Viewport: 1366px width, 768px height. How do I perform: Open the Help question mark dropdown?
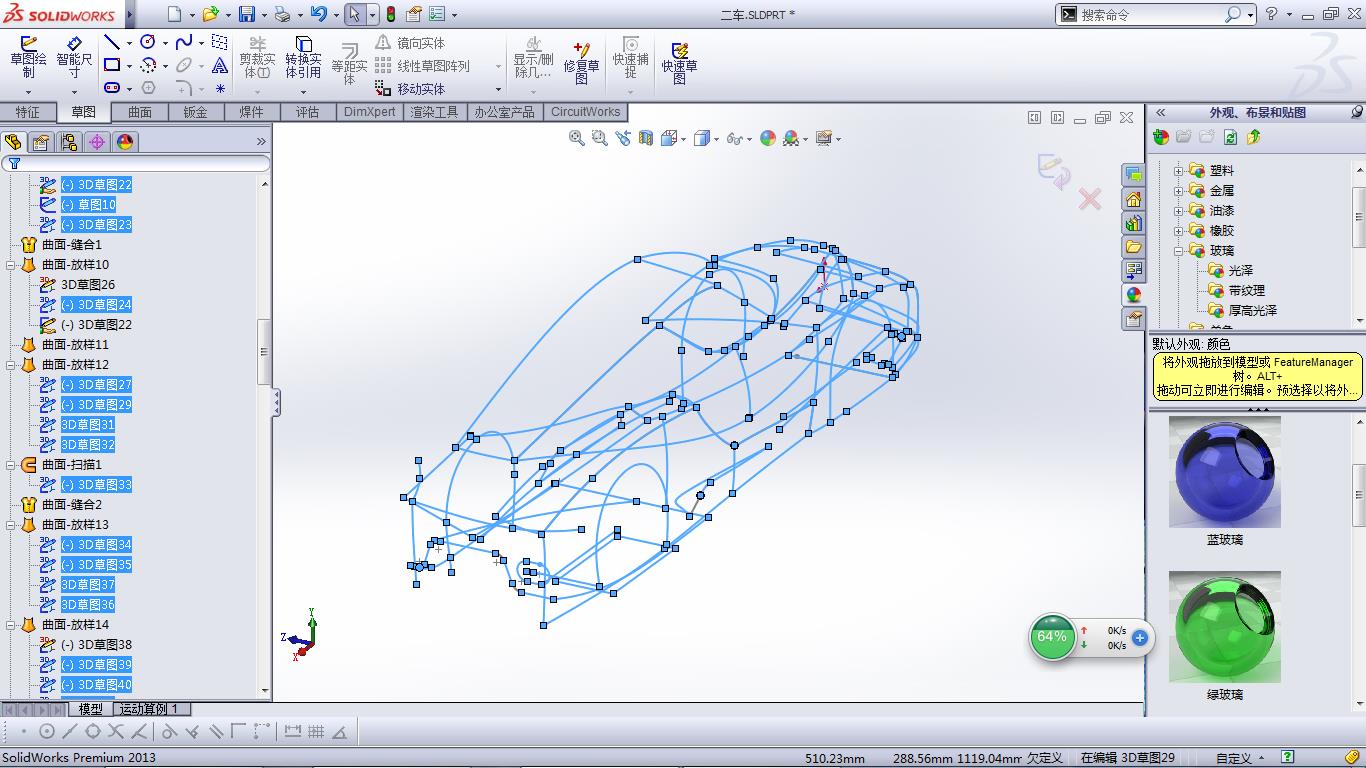[x=1291, y=15]
